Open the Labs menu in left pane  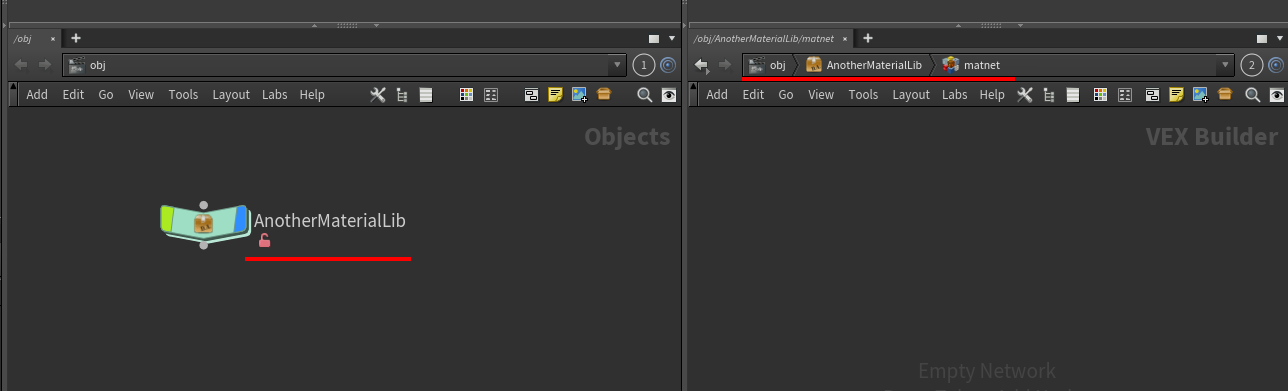275,95
